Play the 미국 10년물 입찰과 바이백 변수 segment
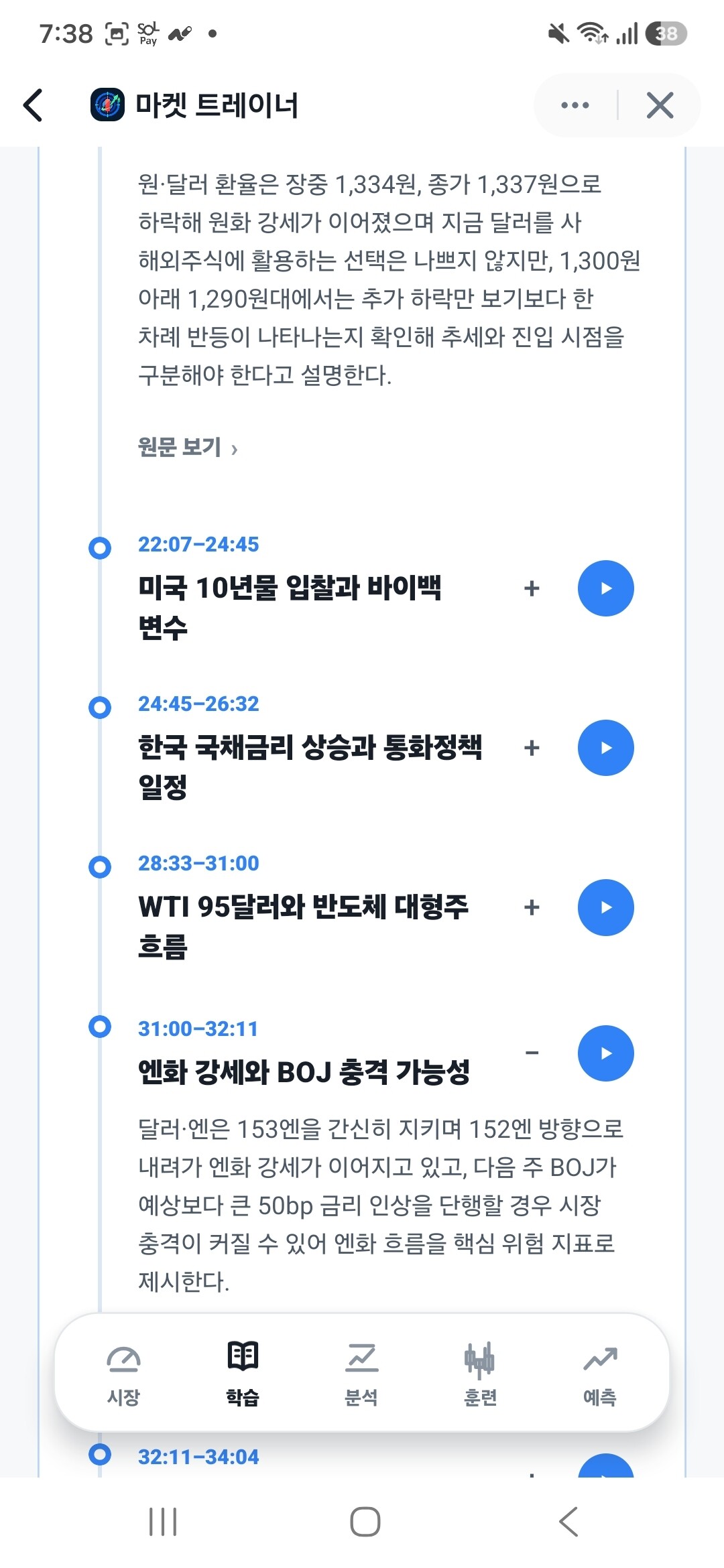This screenshot has height=1568, width=724. [x=606, y=588]
